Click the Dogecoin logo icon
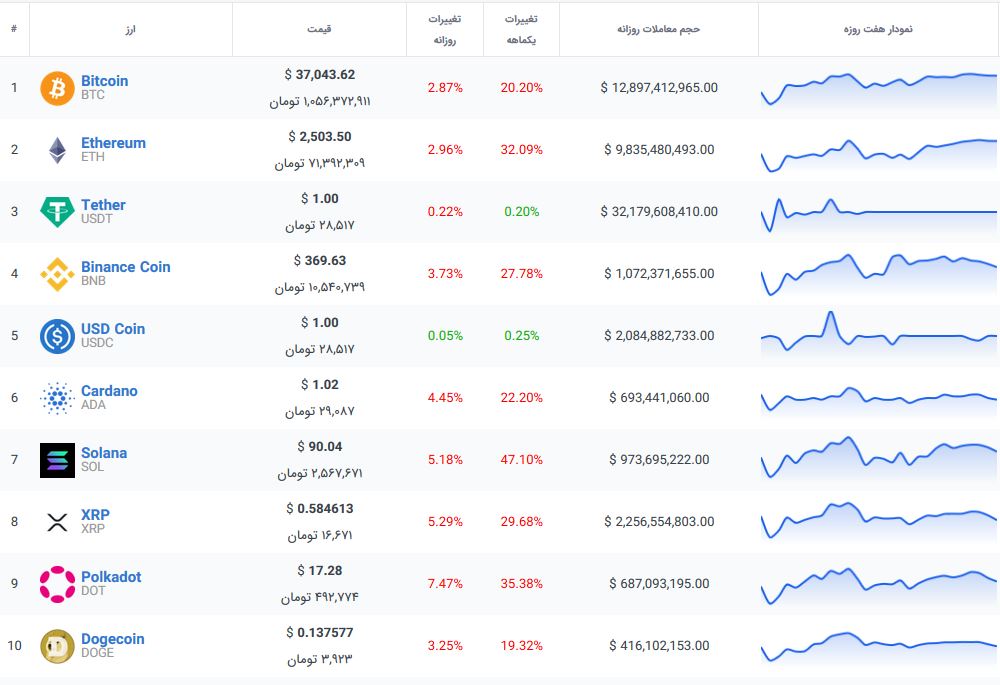Viewport: 1000px width, 685px height. pos(57,646)
